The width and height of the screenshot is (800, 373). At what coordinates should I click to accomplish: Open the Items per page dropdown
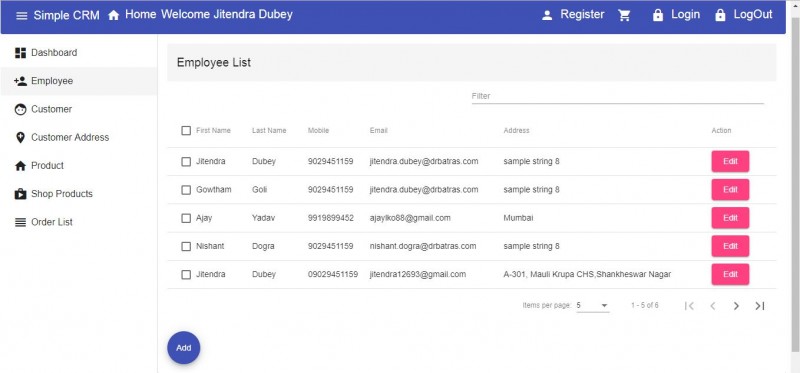[x=593, y=306]
